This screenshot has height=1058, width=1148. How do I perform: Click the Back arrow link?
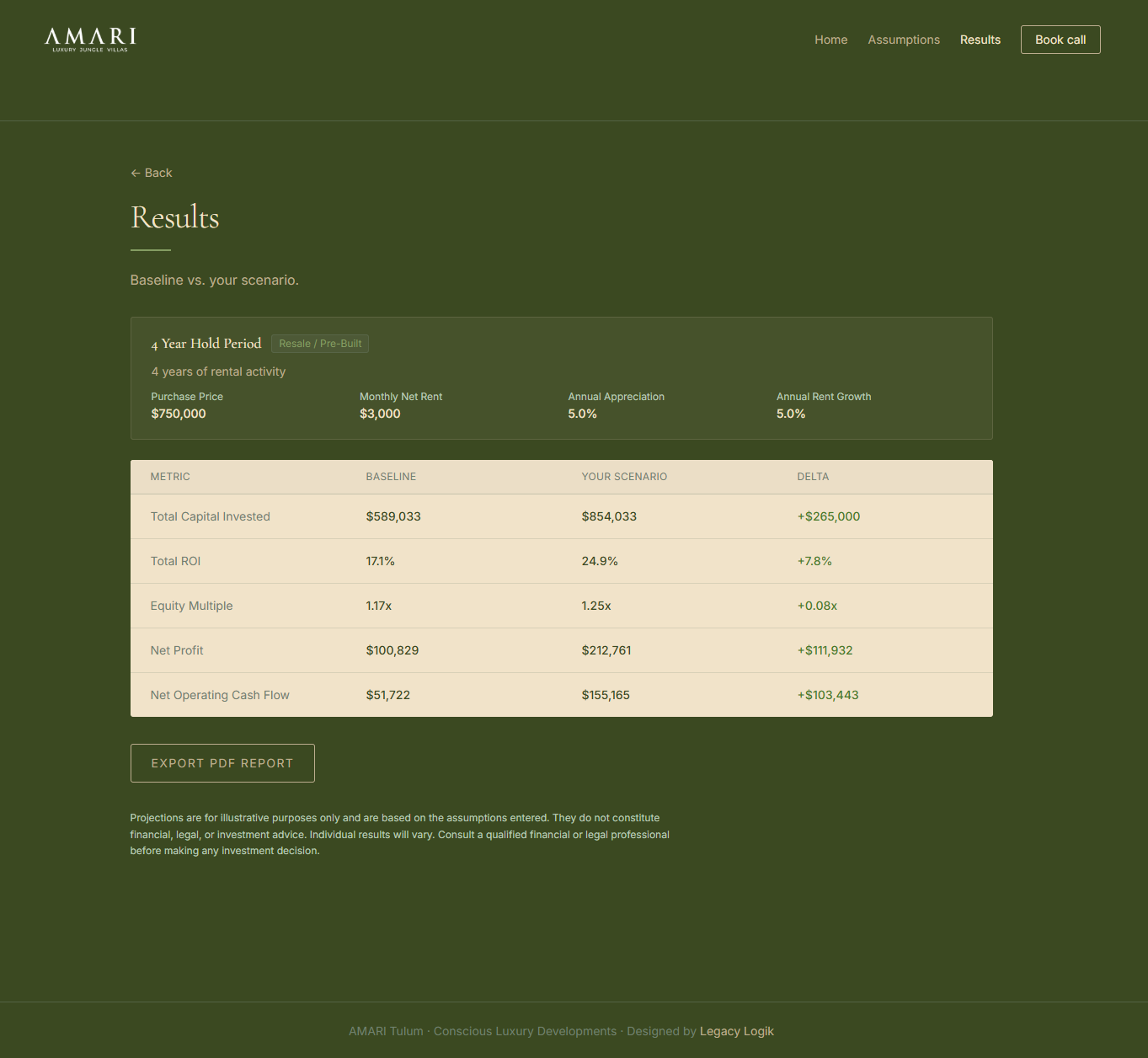tap(152, 173)
